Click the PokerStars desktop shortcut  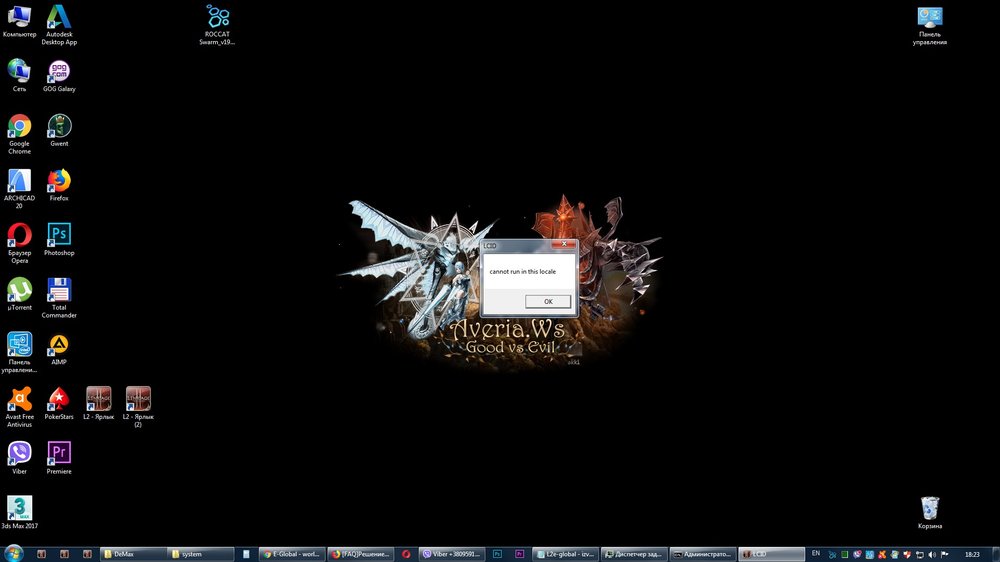tap(59, 399)
